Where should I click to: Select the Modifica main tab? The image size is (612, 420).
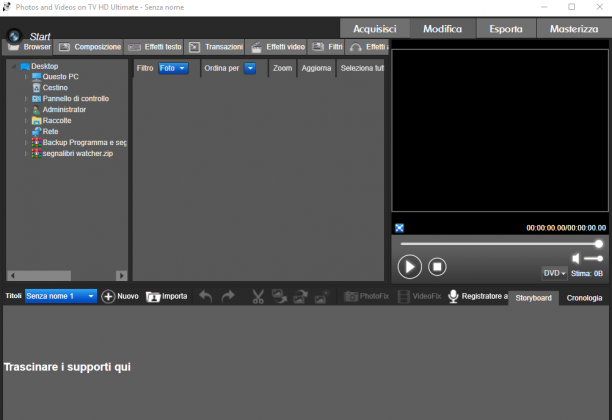pos(443,28)
